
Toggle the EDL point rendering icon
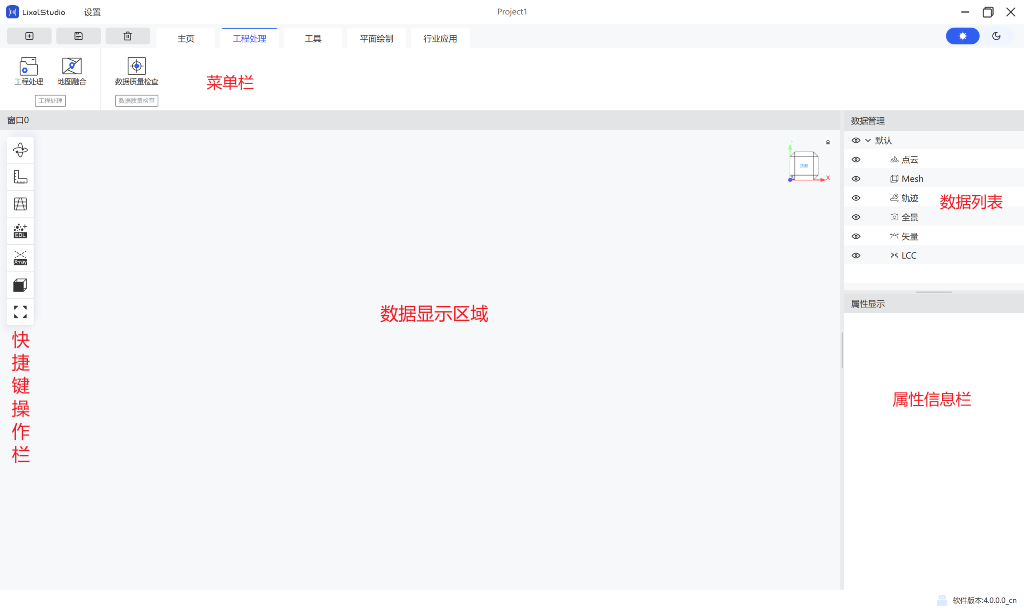(20, 231)
